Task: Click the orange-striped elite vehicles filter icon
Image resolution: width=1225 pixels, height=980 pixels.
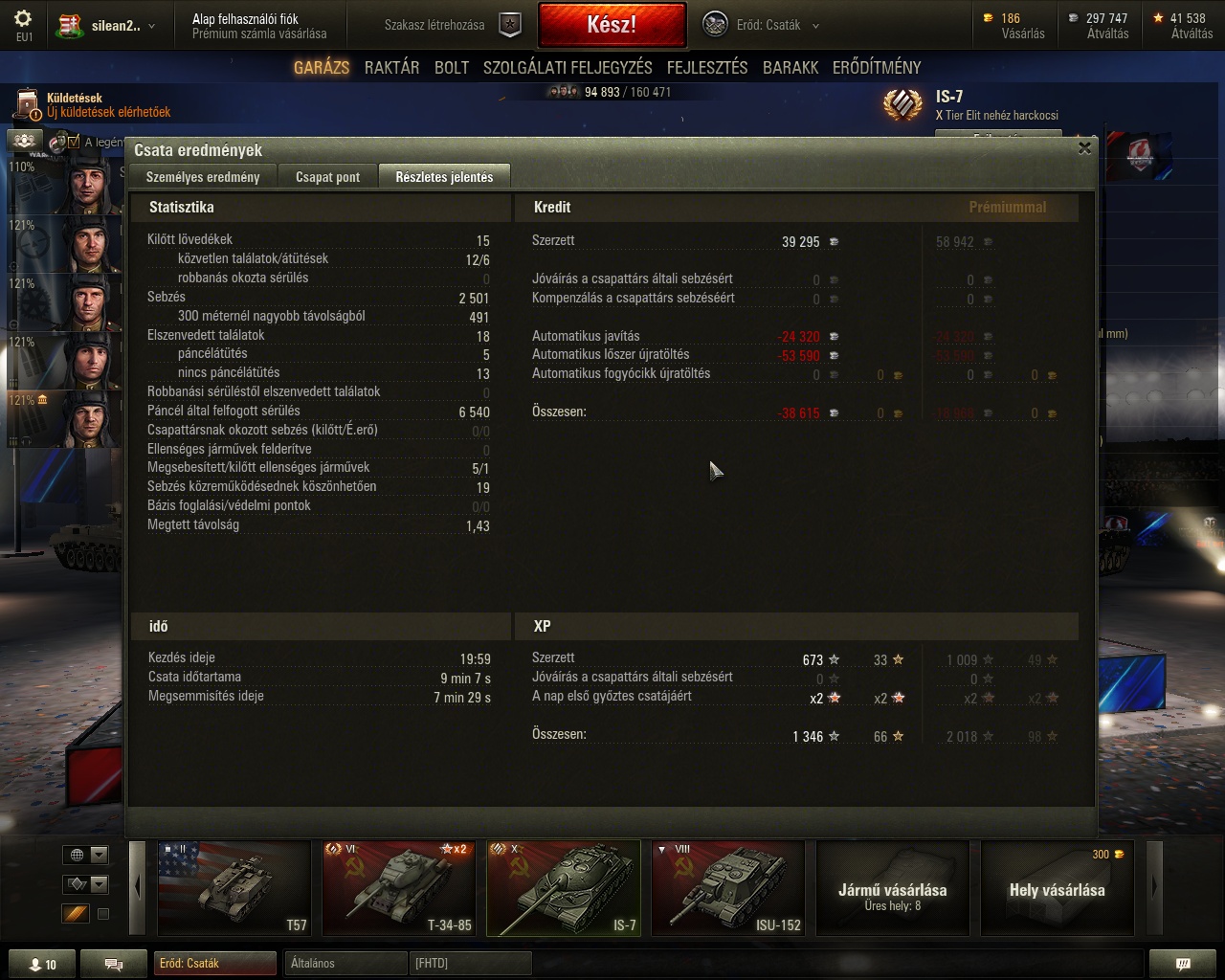Action: coord(76,914)
